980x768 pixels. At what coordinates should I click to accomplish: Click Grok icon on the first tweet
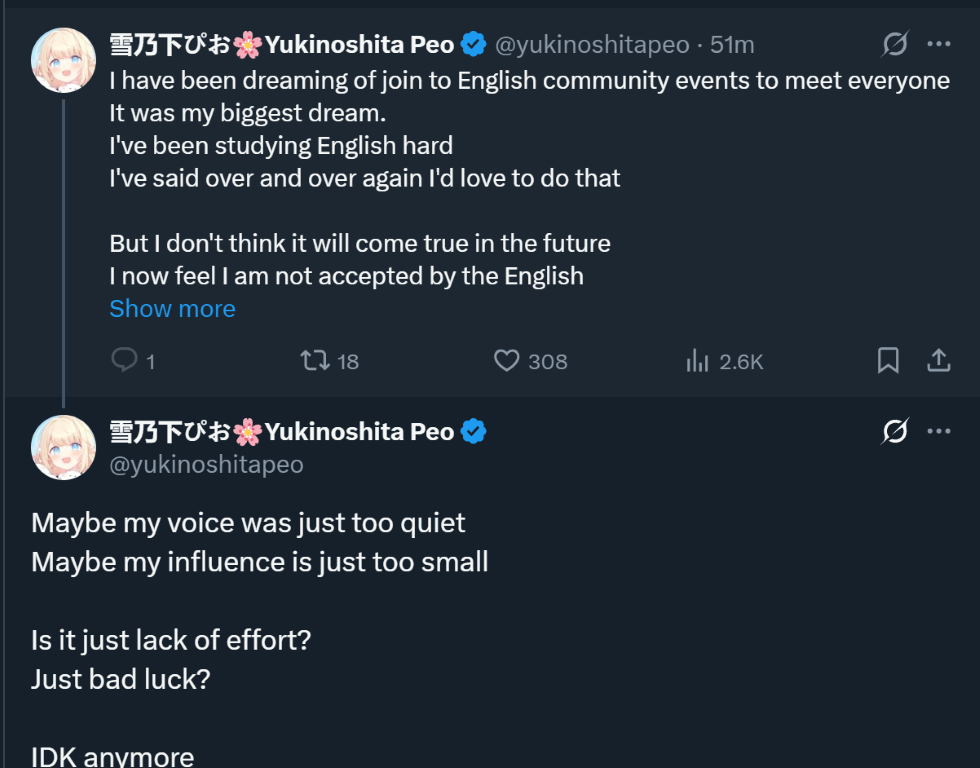click(895, 44)
